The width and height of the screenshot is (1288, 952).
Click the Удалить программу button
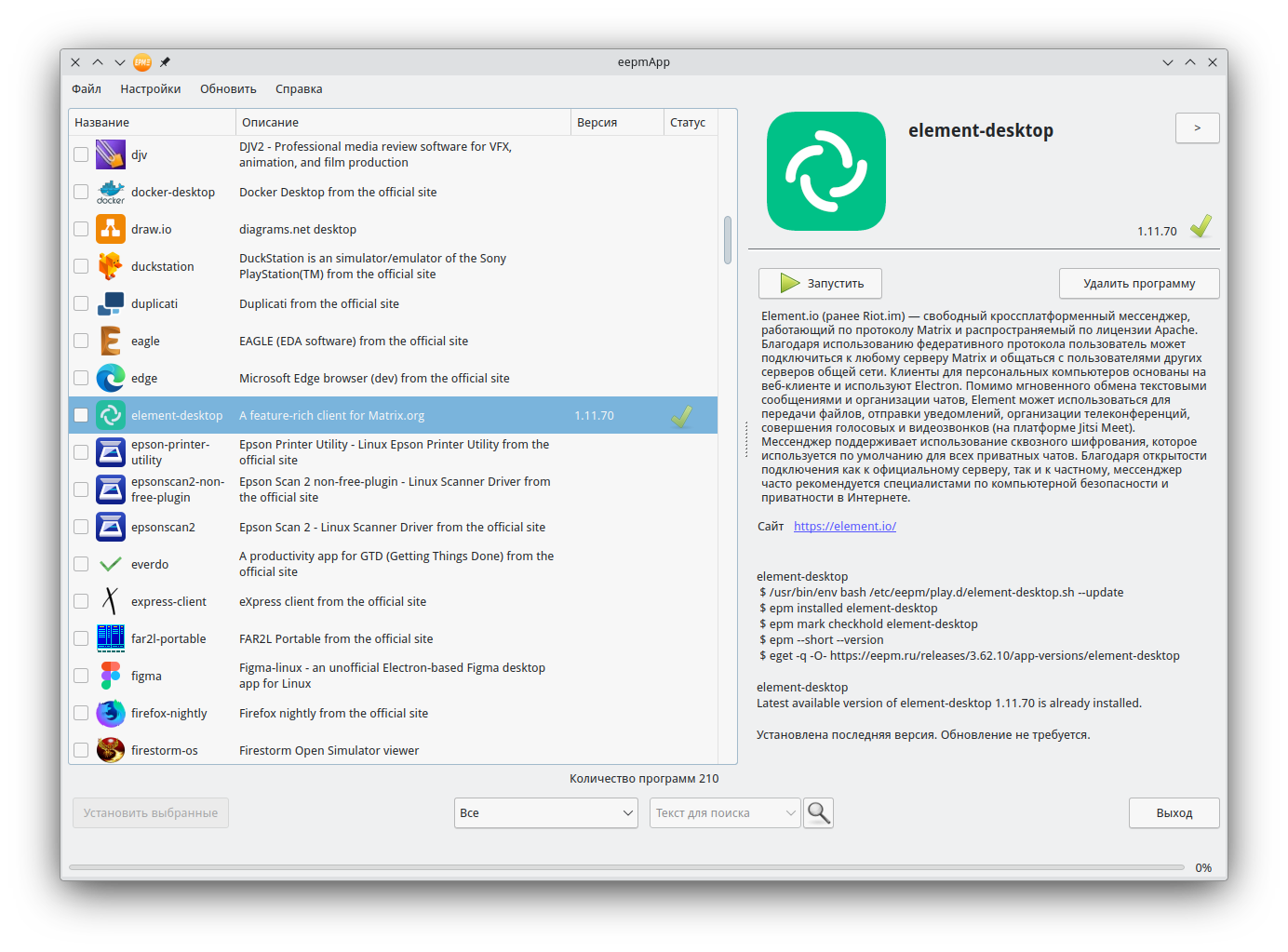[x=1139, y=283]
